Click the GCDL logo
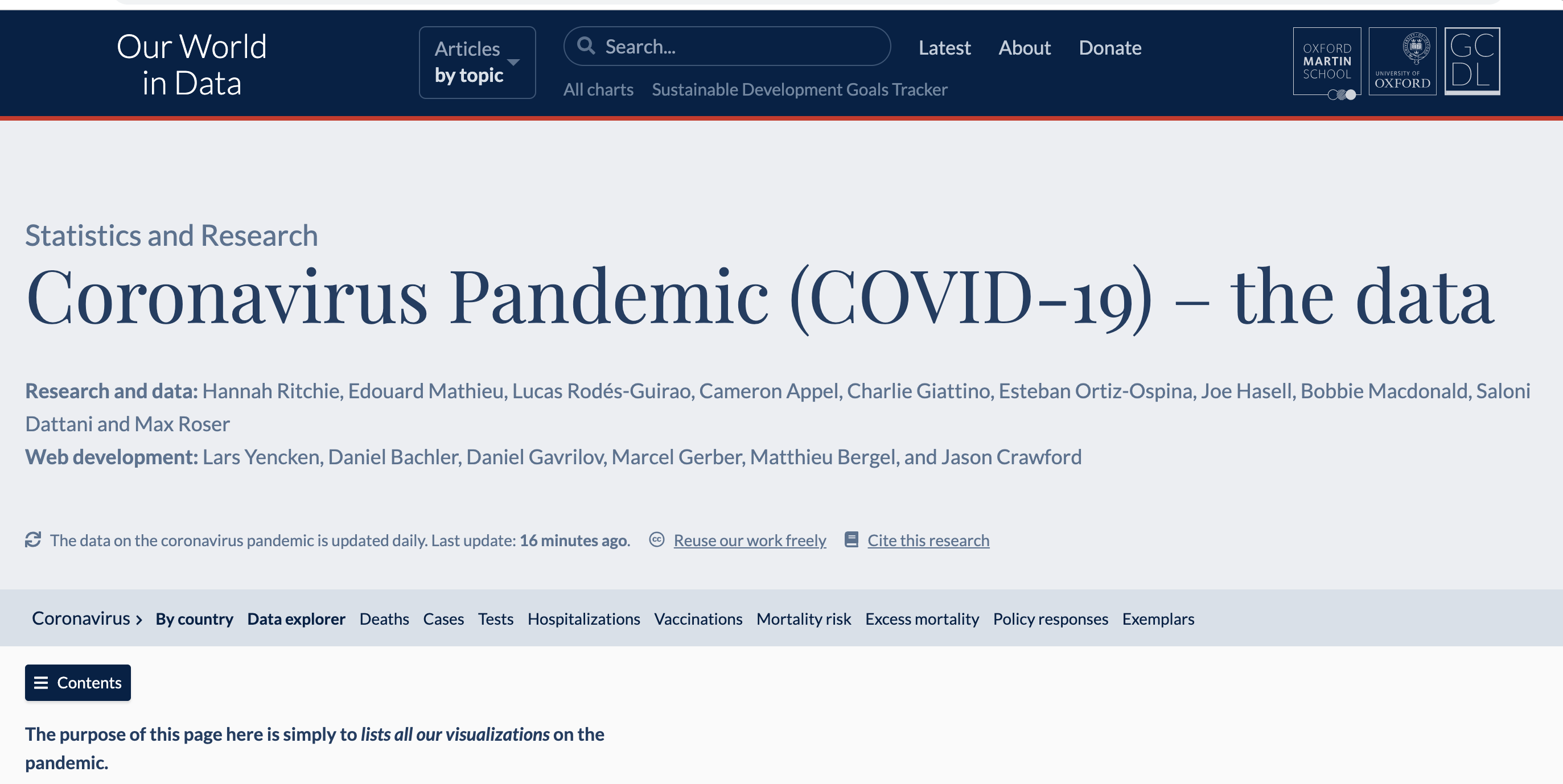Screen dimensions: 1563x784 coord(1472,61)
